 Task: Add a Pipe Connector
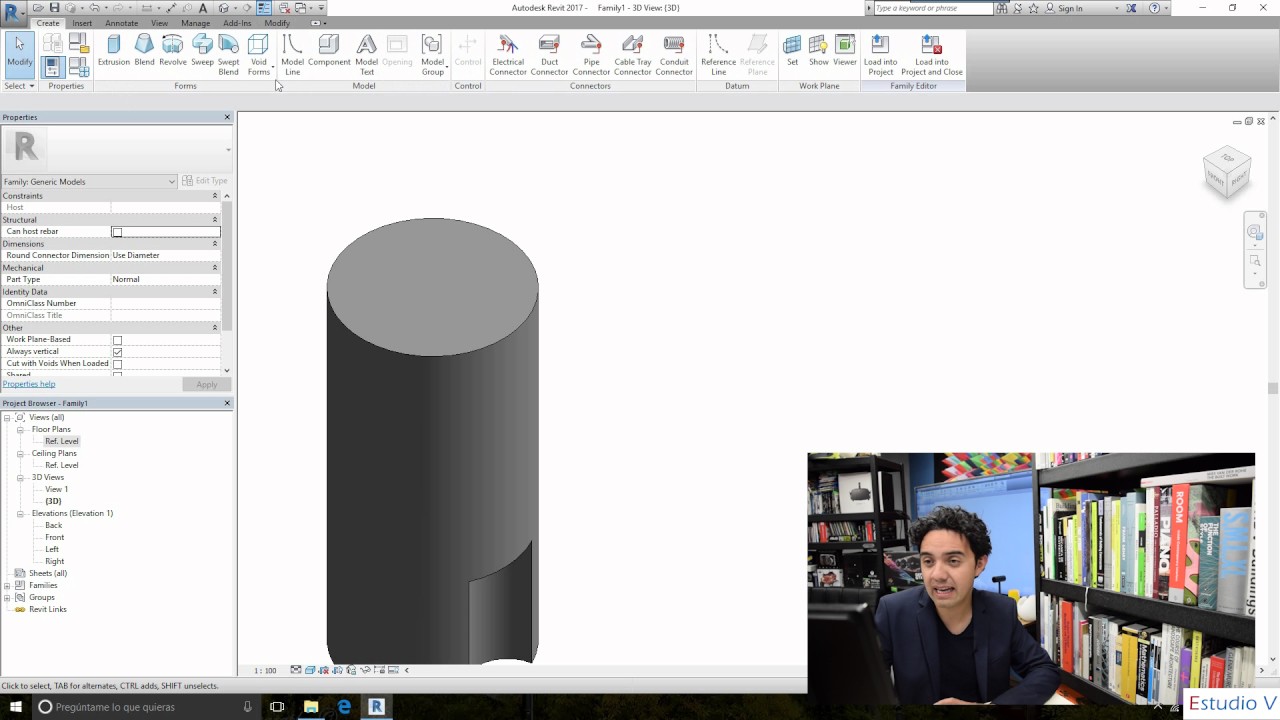point(591,54)
